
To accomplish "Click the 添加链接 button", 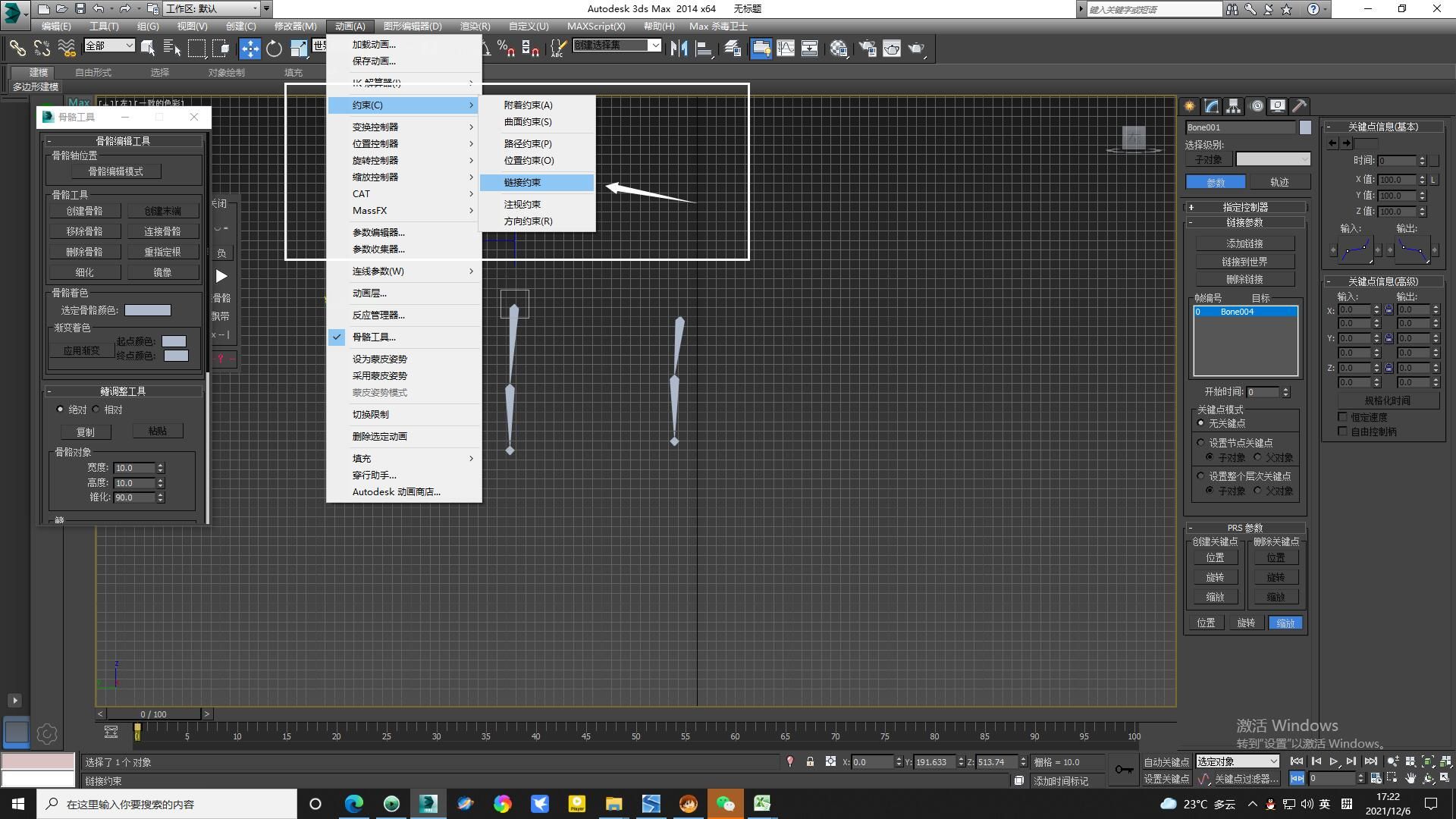I will click(1245, 243).
